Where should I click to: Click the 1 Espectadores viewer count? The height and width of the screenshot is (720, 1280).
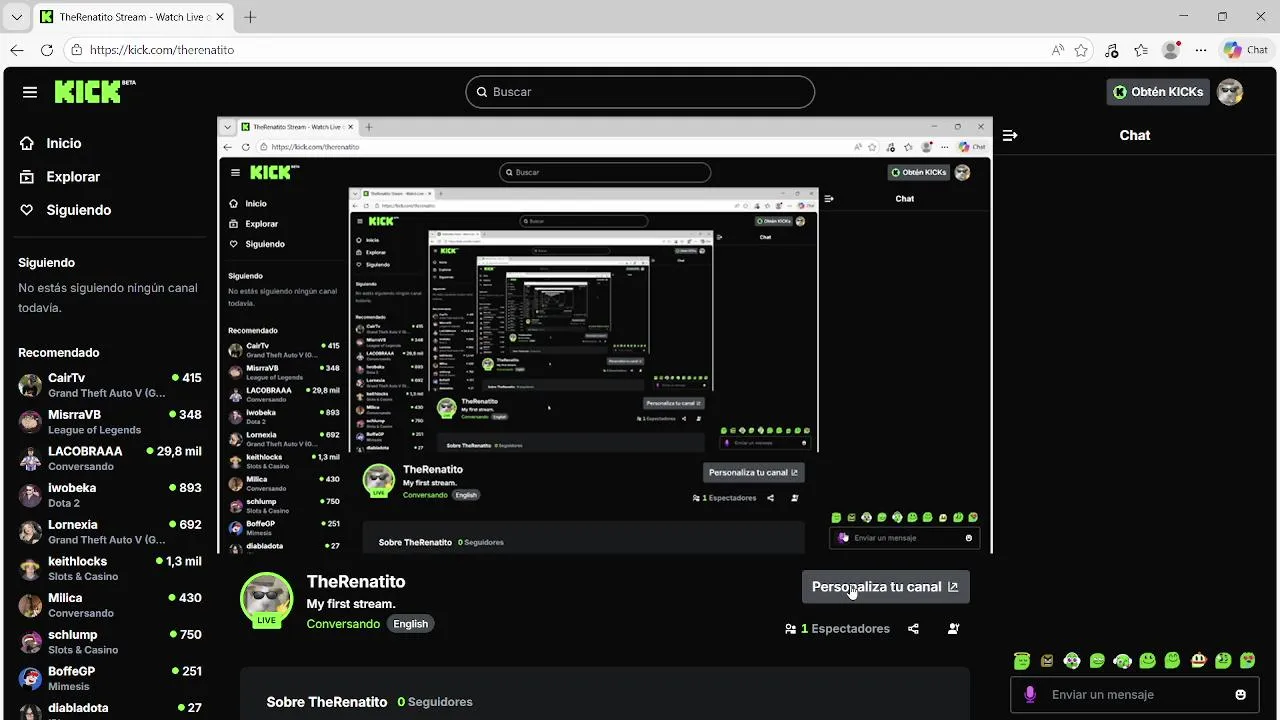click(837, 629)
